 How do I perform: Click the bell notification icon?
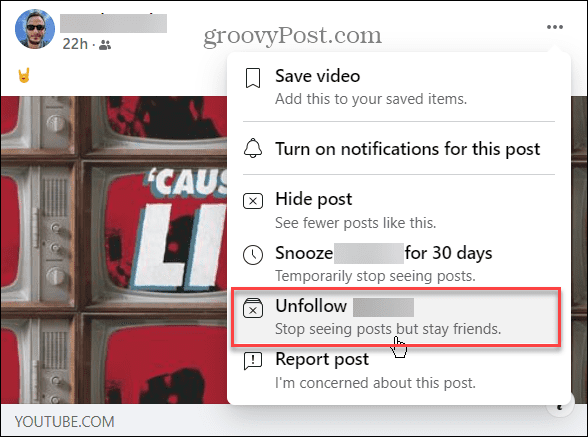[253, 148]
